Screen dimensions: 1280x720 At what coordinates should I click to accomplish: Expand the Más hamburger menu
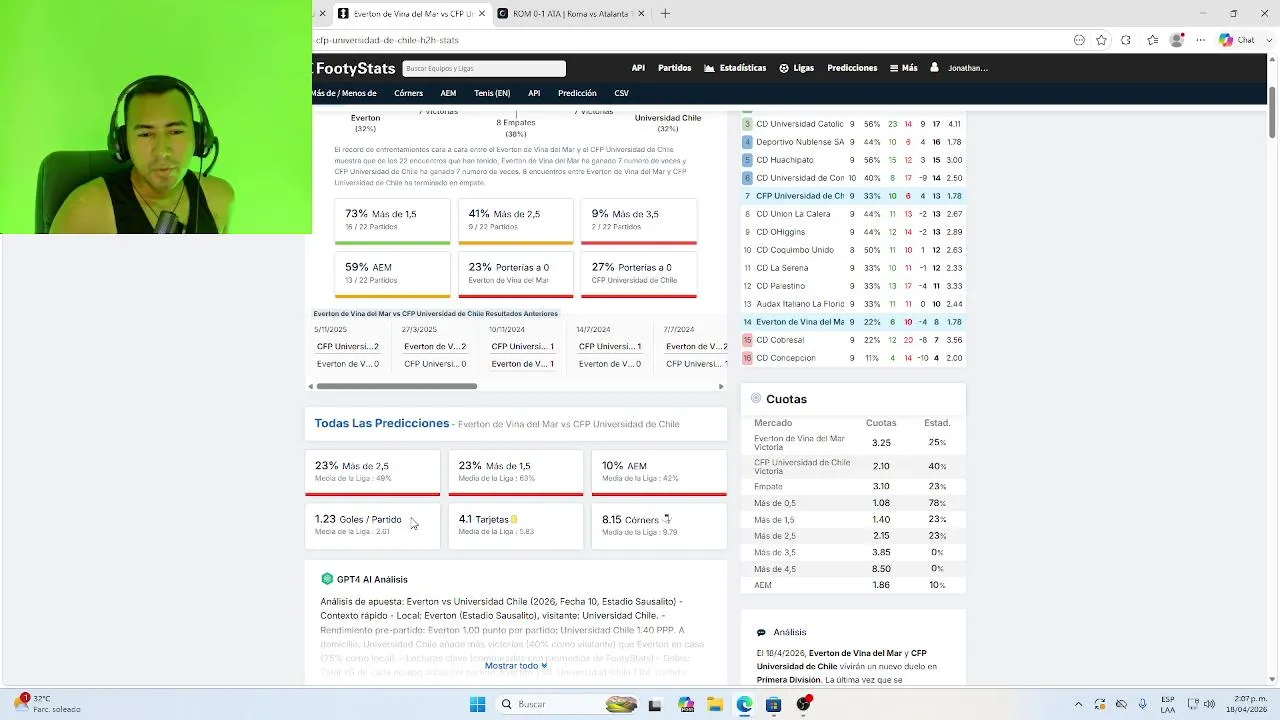tap(903, 68)
